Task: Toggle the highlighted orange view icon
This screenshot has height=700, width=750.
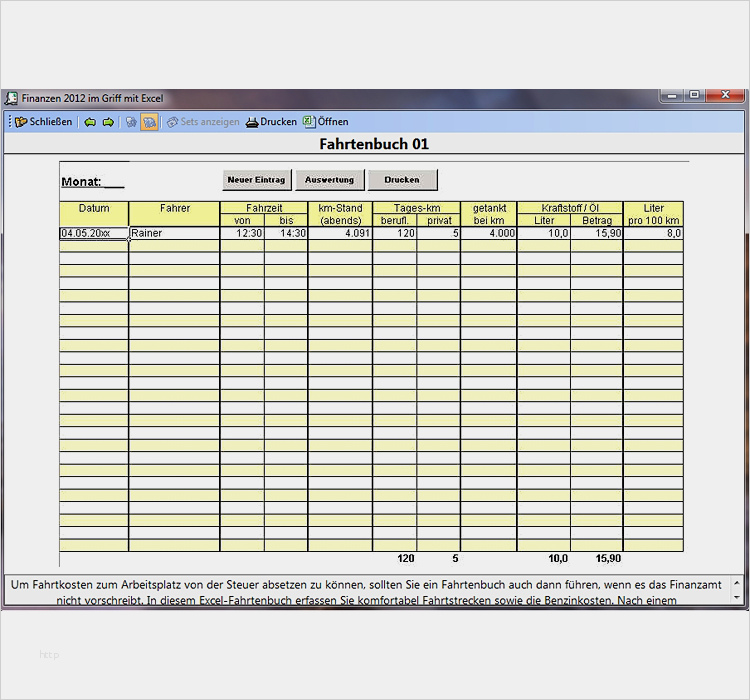Action: click(149, 122)
